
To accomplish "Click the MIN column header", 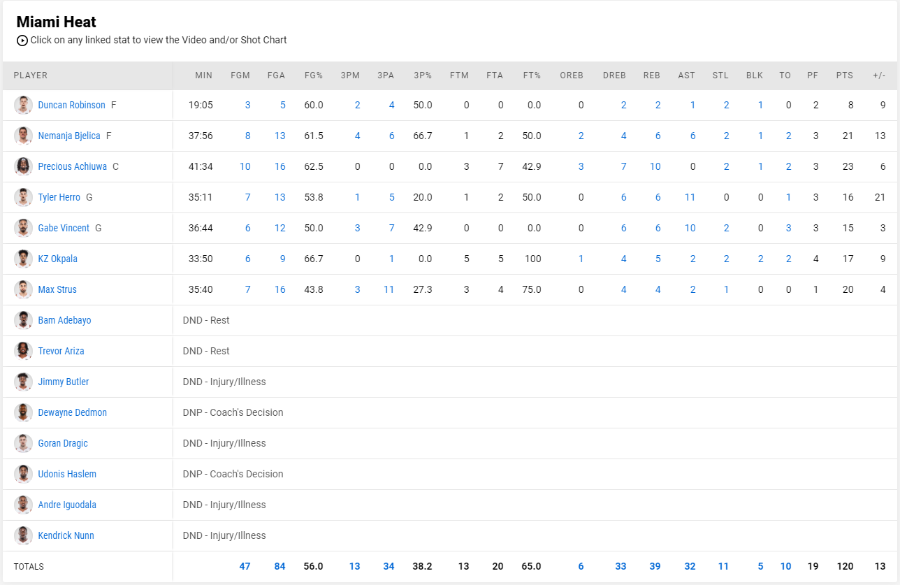I will point(203,76).
